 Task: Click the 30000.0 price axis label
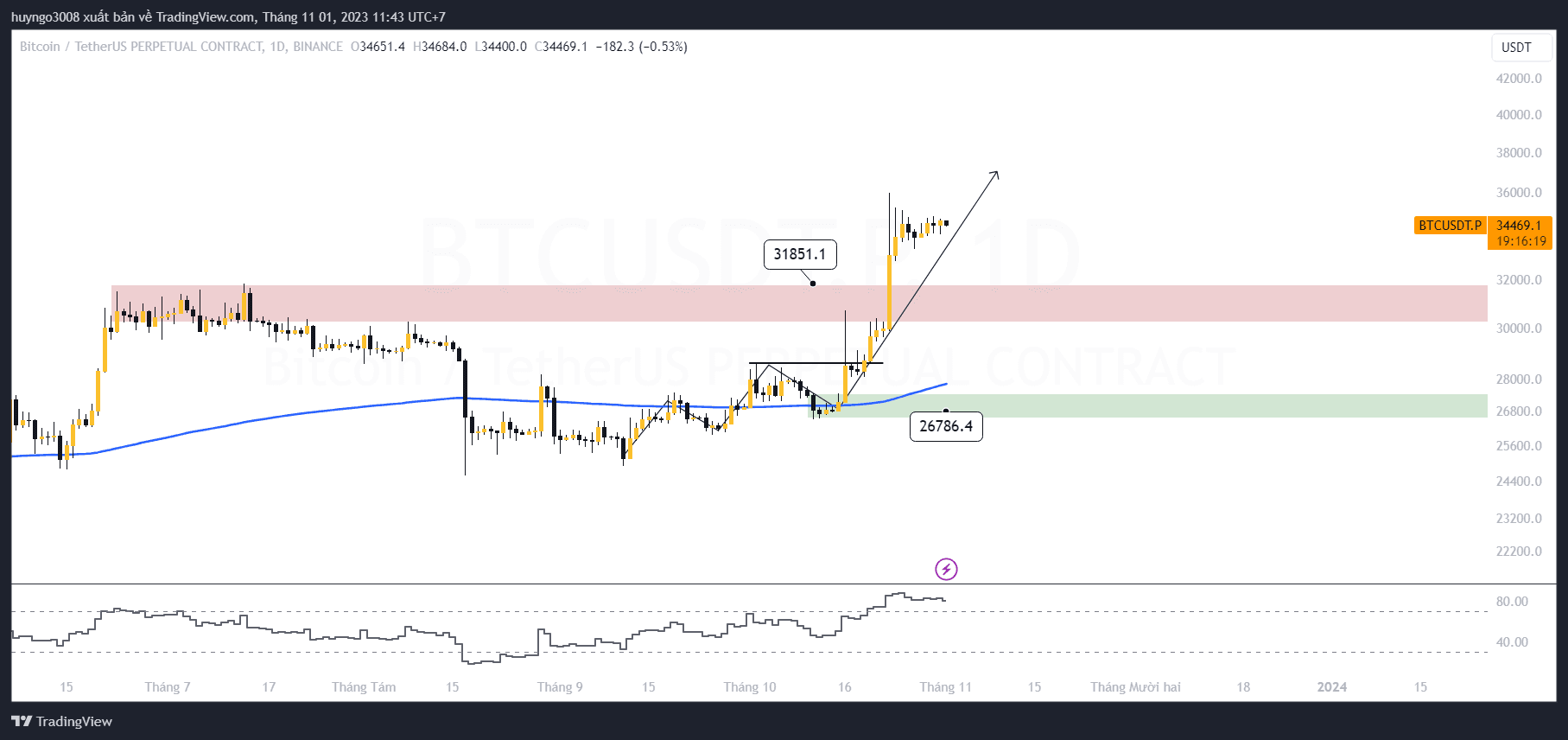point(1519,329)
